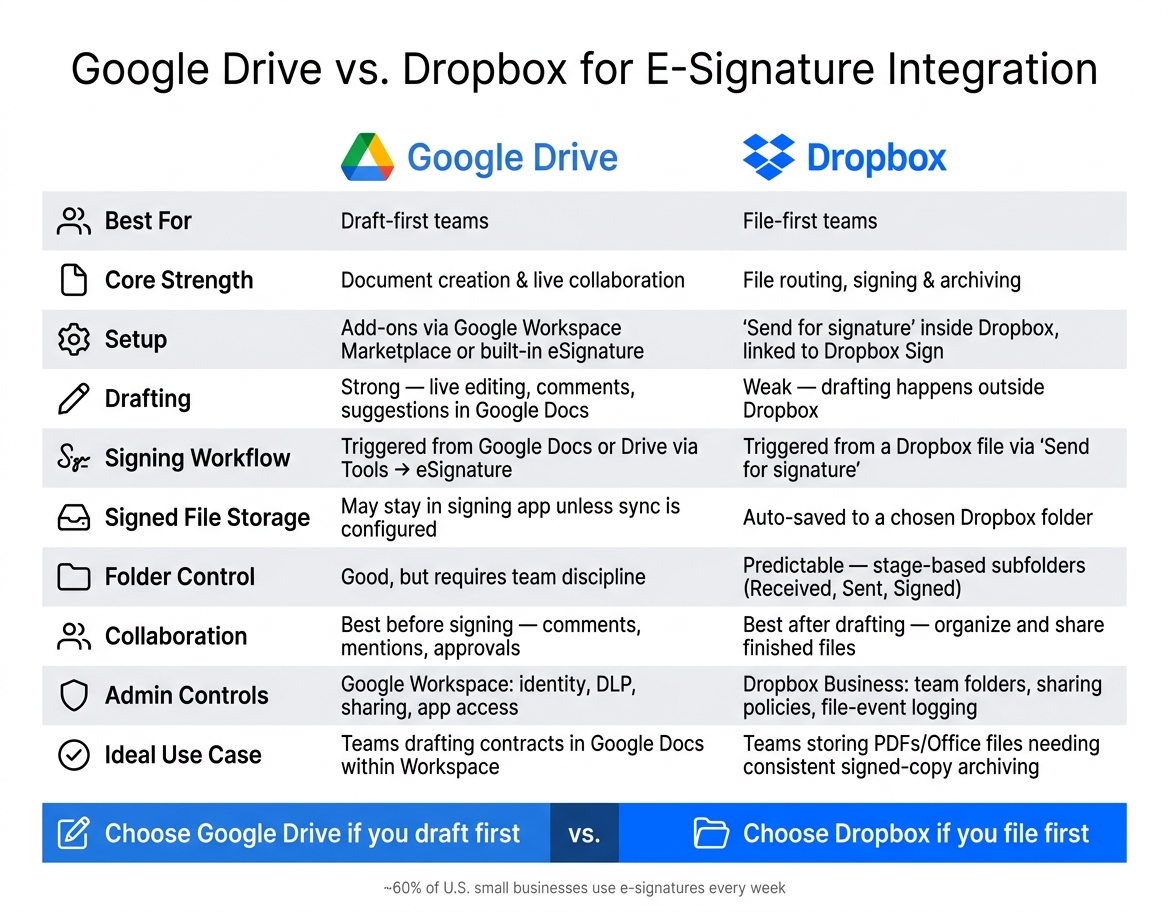Click 'Teams storing PDFs/Office files' cell

point(921,755)
